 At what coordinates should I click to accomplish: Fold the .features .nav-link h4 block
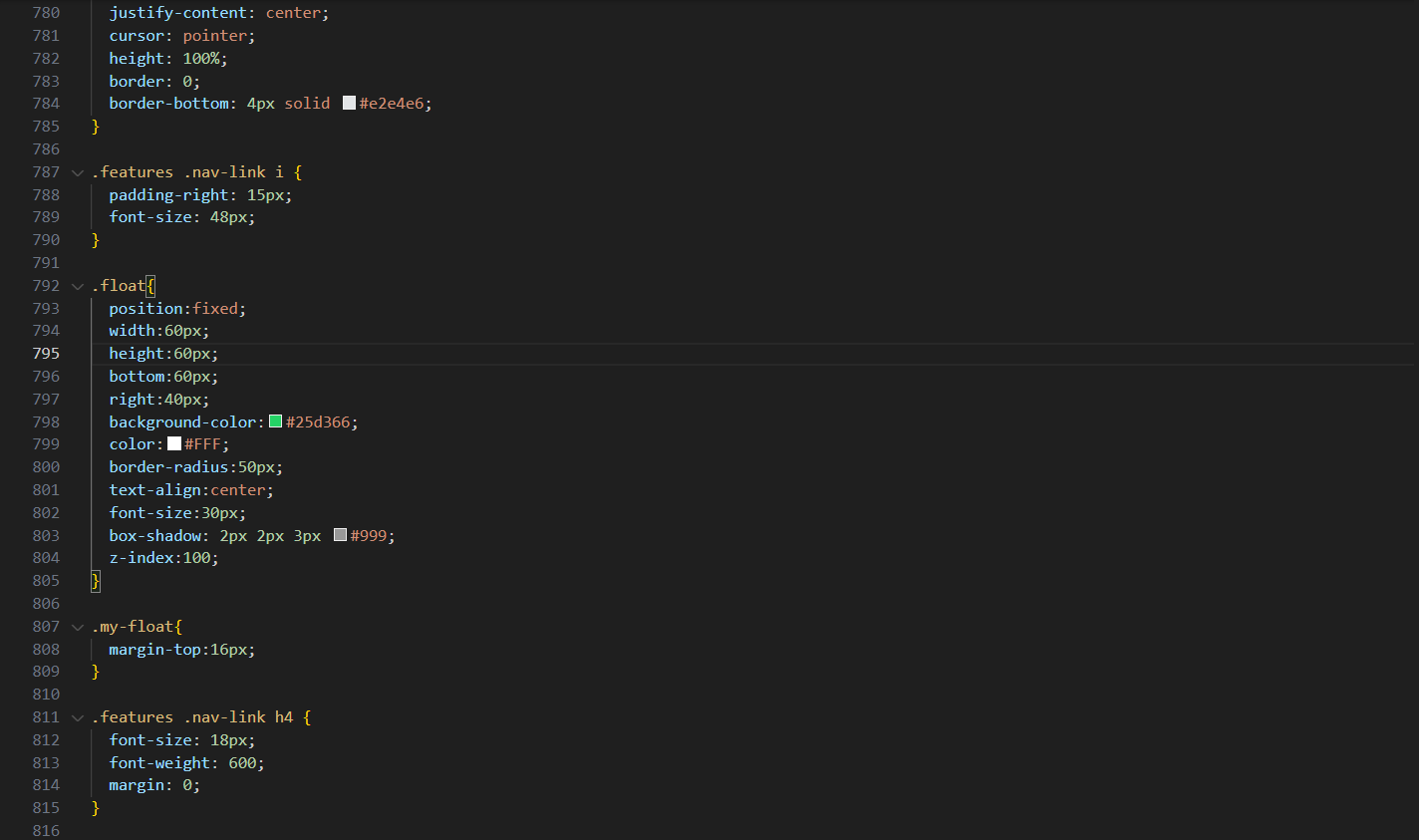pyautogui.click(x=78, y=717)
